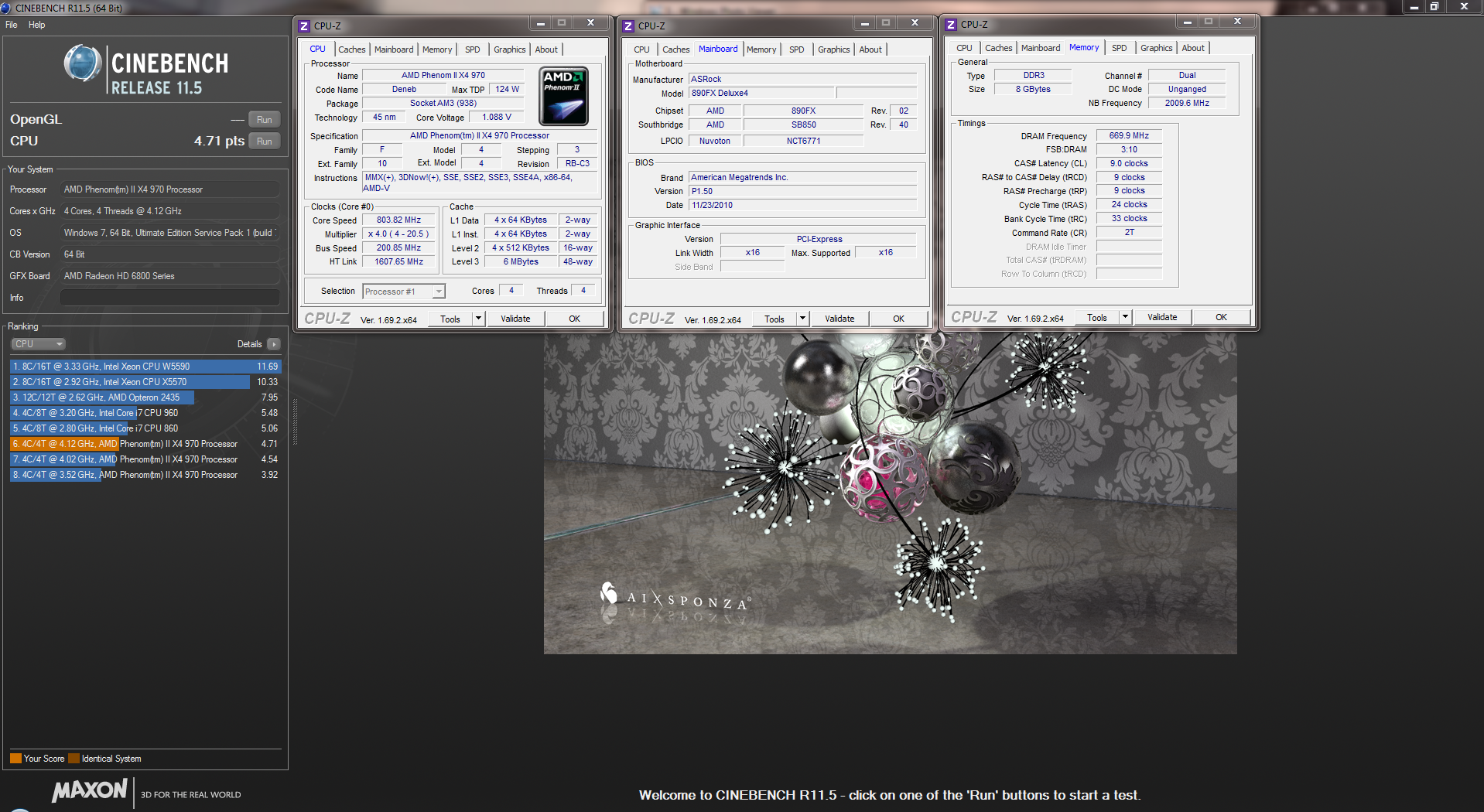Screen dimensions: 1484x812
Task: Minimize the Cinebench window
Action: (x=1414, y=7)
